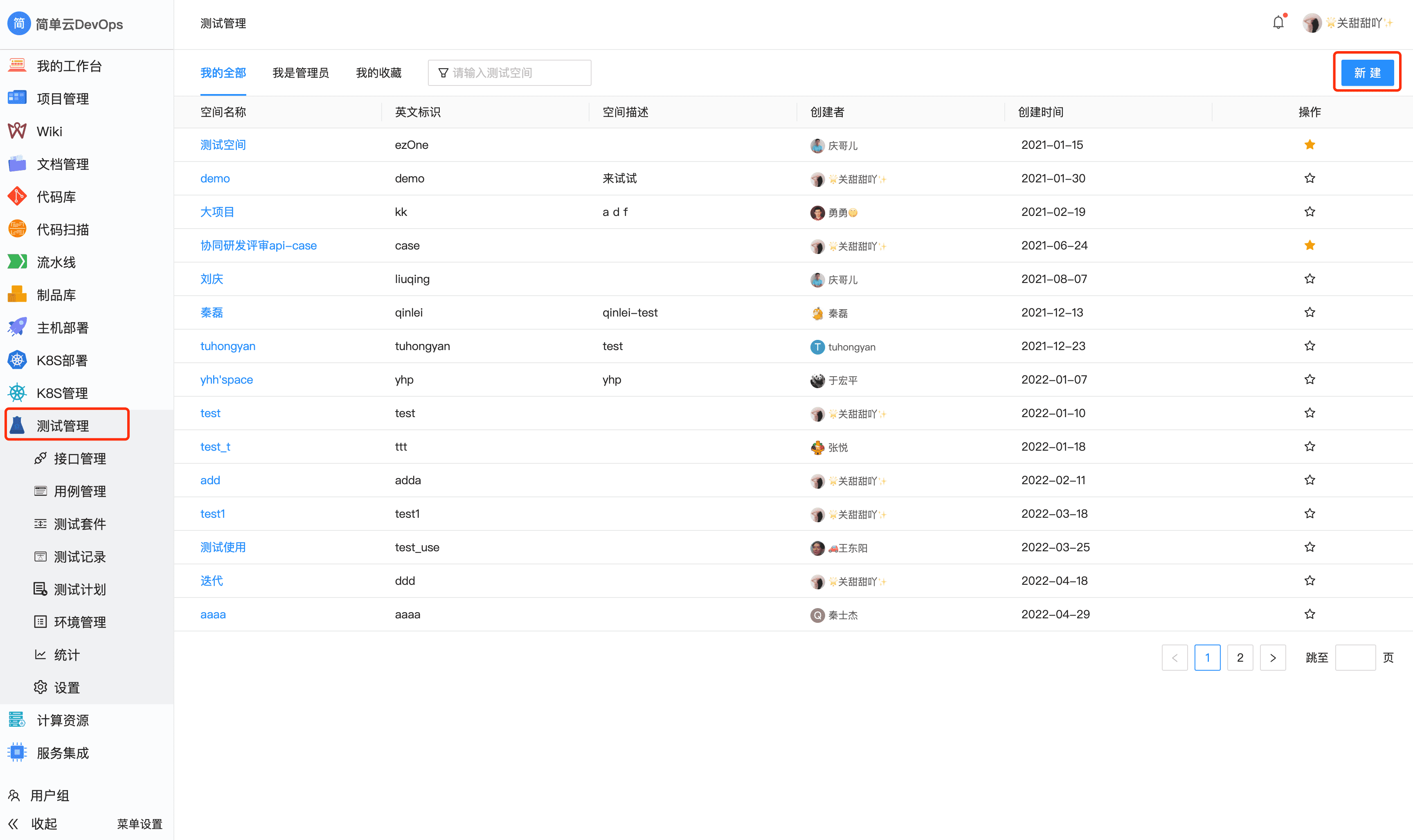Unfavorite the 测试空间 space
This screenshot has width=1413, height=840.
coord(1309,144)
